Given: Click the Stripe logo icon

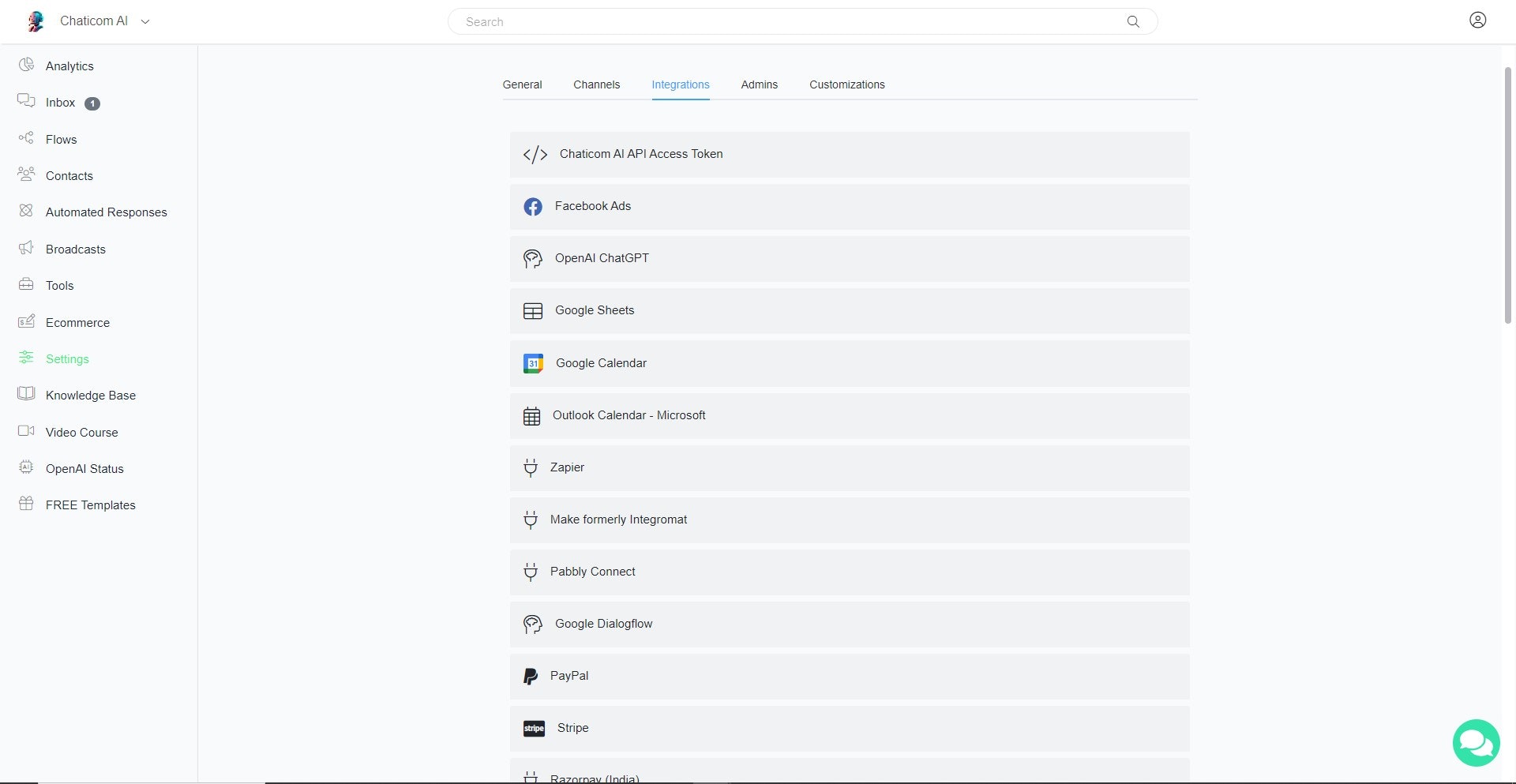Looking at the screenshot, I should tap(534, 729).
